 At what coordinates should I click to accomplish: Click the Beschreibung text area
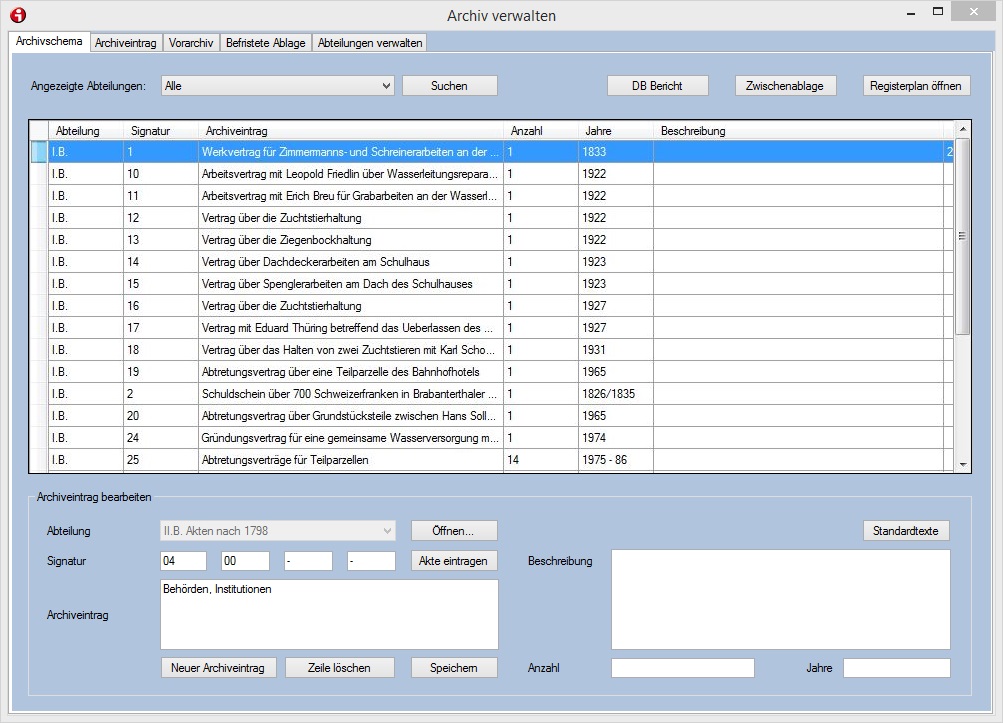(x=780, y=599)
